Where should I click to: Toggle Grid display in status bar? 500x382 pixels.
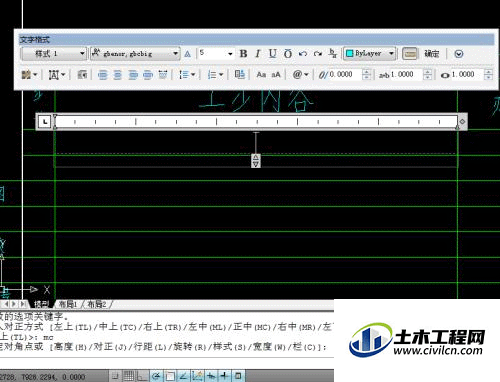(129, 376)
